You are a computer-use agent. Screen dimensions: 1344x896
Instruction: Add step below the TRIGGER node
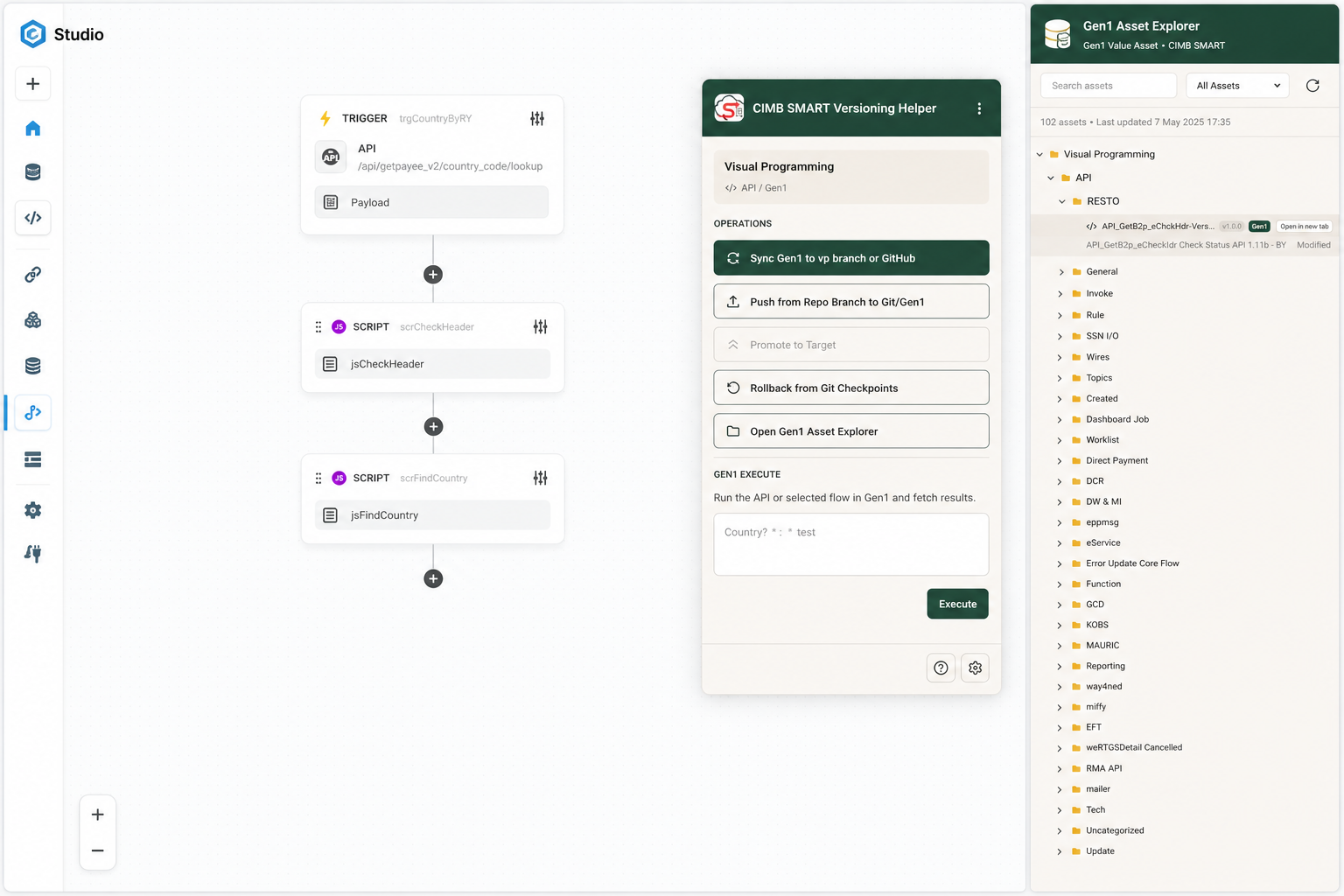point(433,275)
